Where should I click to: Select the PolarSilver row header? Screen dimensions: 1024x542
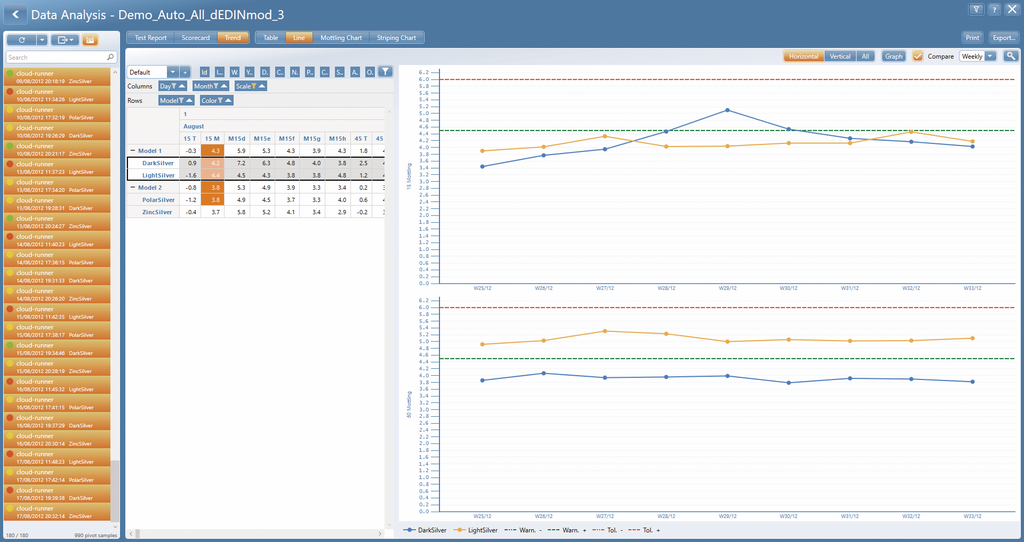click(158, 200)
